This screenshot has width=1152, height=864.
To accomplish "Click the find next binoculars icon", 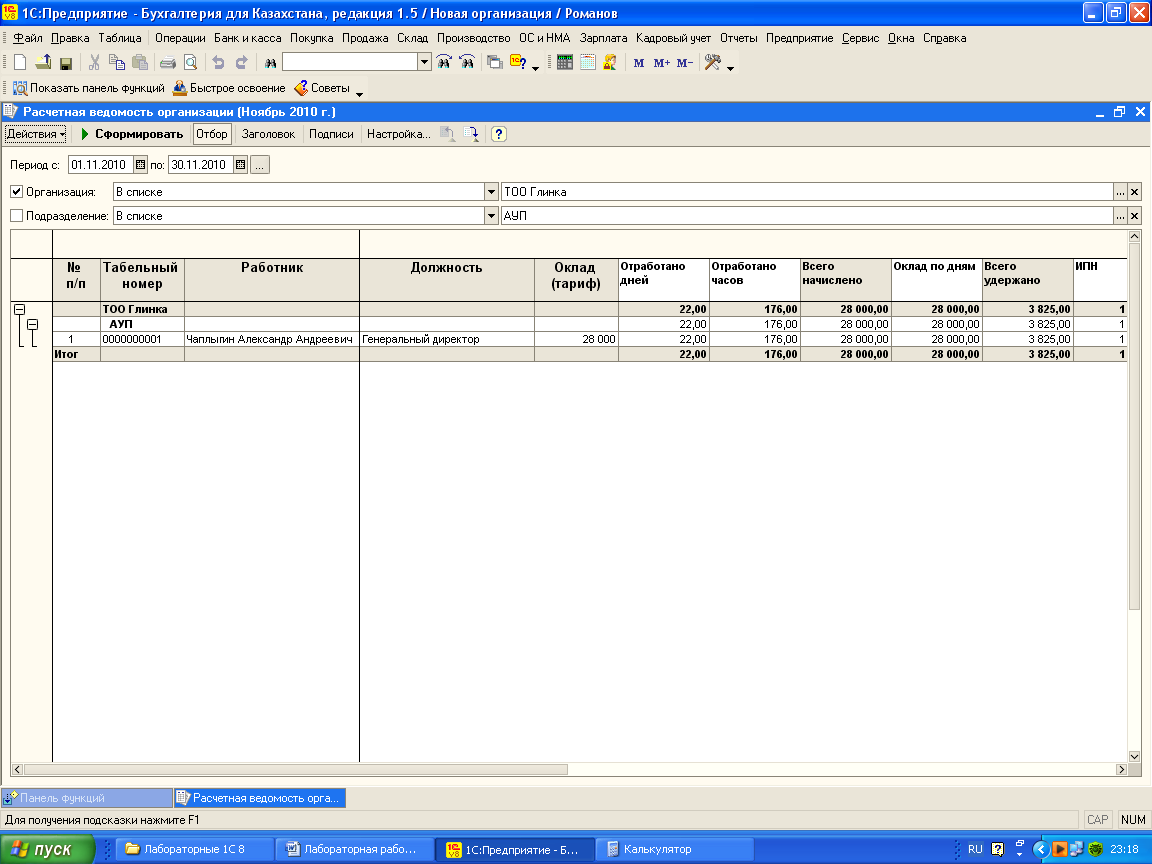I will [444, 62].
